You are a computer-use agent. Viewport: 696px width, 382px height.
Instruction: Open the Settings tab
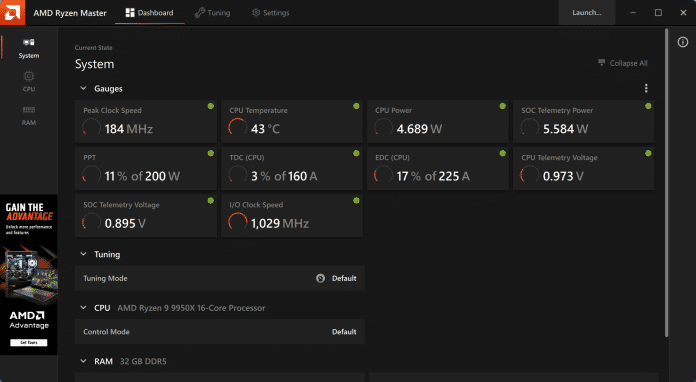pyautogui.click(x=270, y=13)
